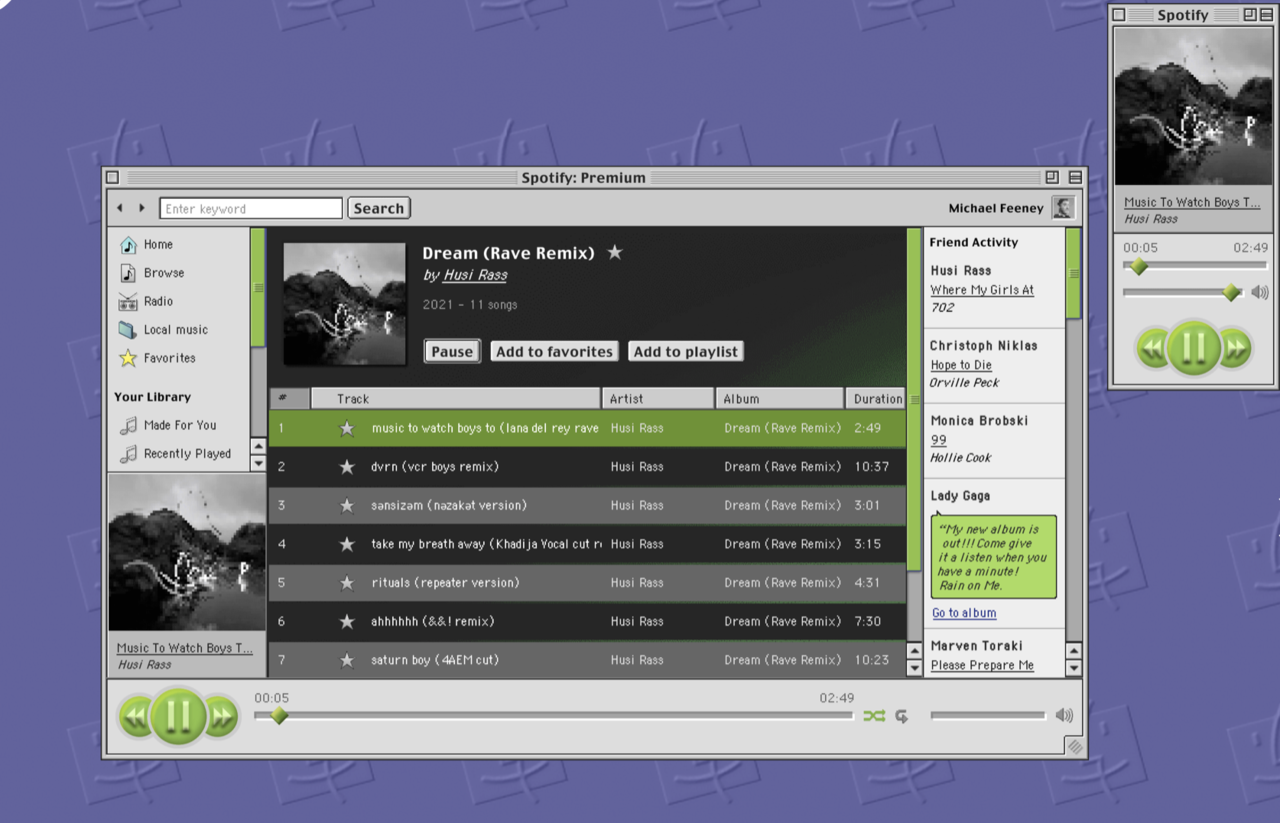
Task: Navigate back with the left arrow
Action: pyautogui.click(x=120, y=208)
